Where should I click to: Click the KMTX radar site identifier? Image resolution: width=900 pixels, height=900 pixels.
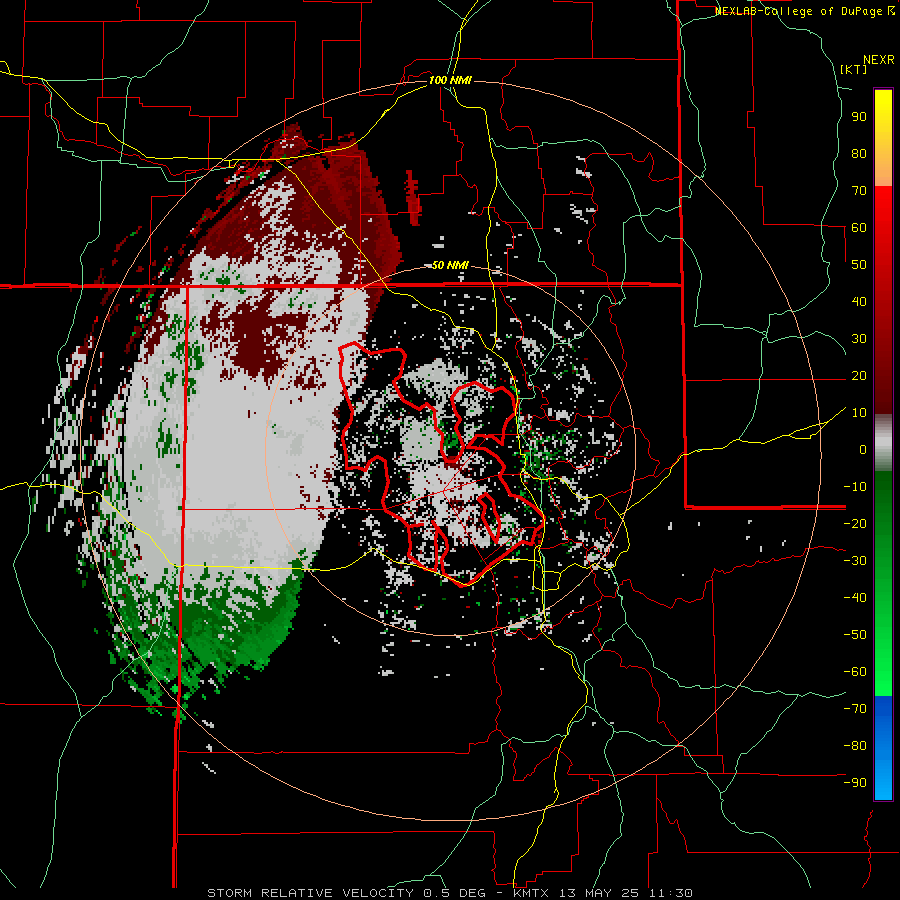click(531, 893)
